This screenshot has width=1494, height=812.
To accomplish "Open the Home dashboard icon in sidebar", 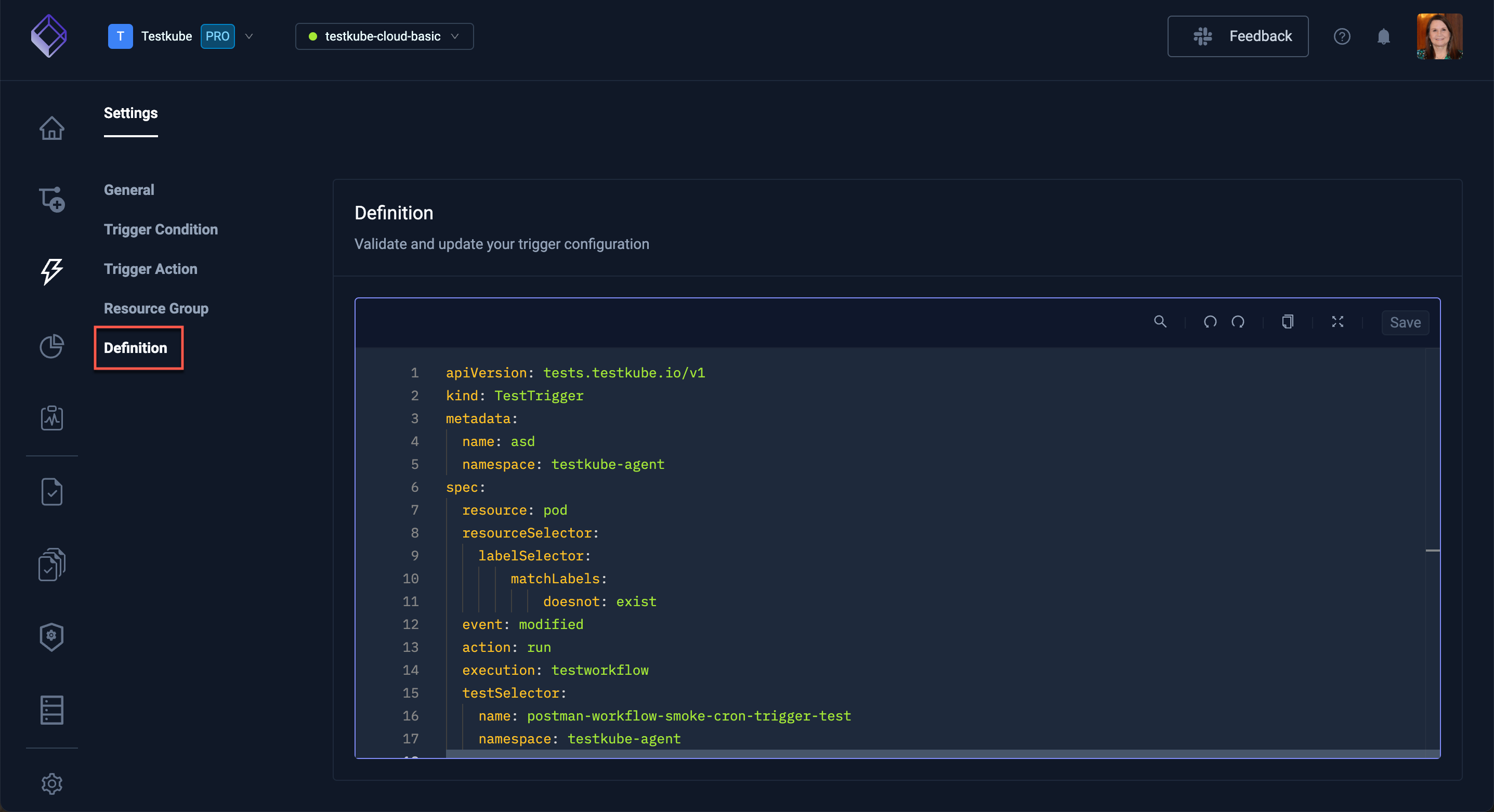I will point(51,128).
